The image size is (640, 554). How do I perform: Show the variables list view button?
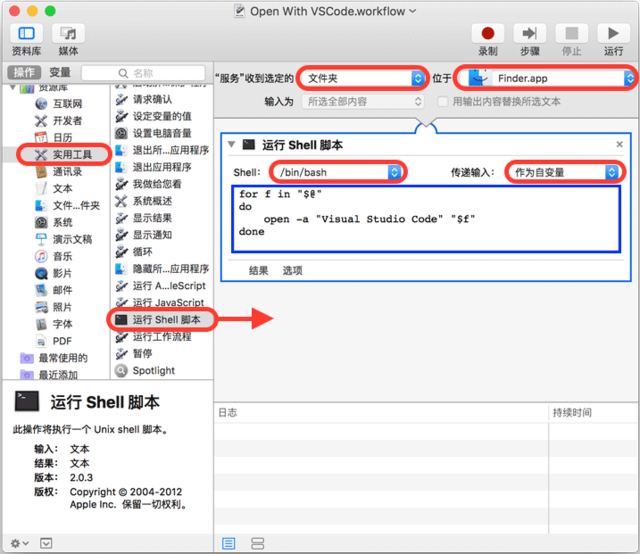point(258,543)
